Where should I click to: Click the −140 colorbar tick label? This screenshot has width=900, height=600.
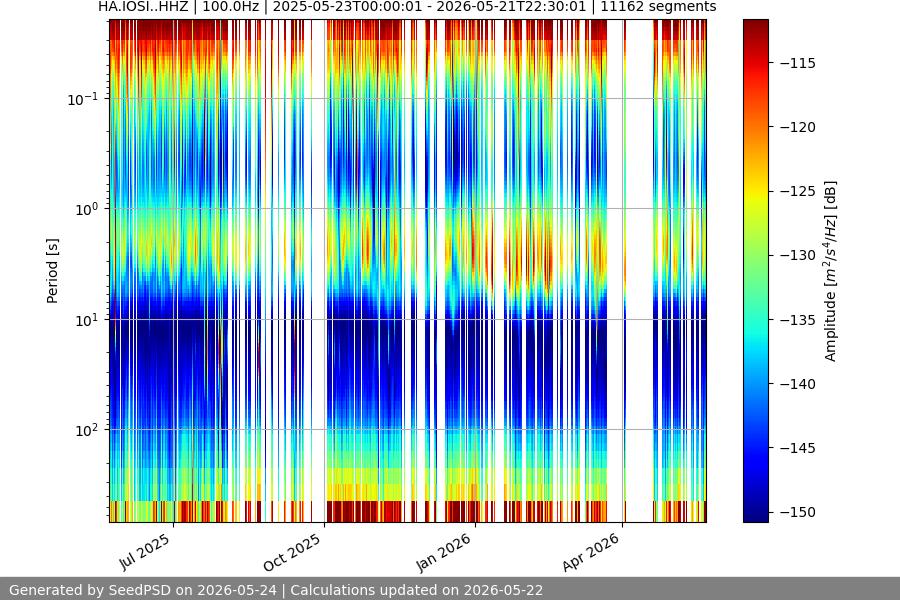tap(798, 384)
